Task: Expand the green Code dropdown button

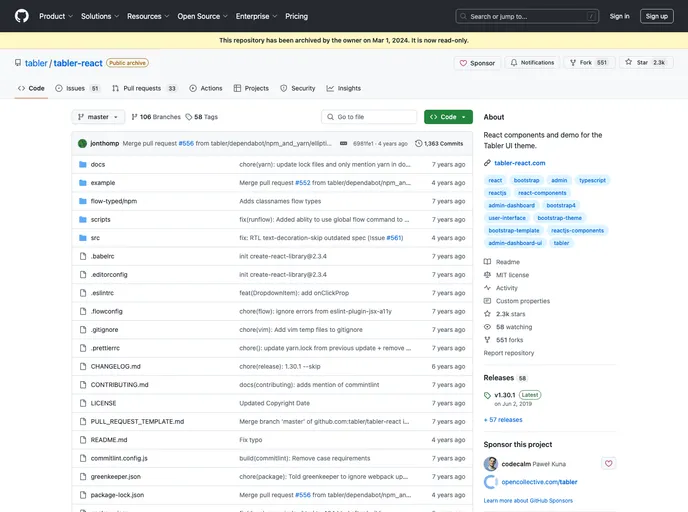Action: pyautogui.click(x=448, y=117)
